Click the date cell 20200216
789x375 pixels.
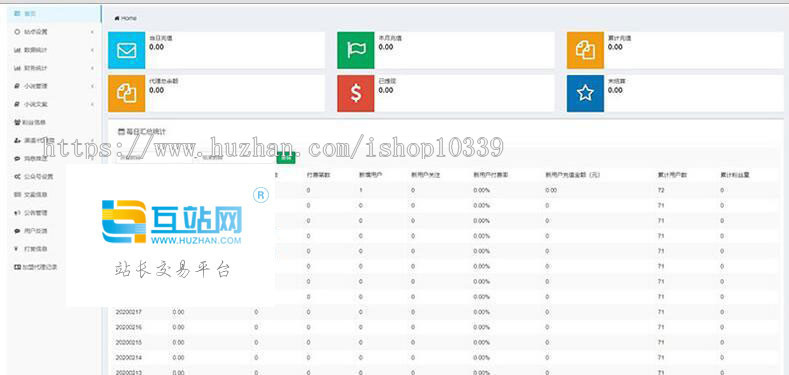[129, 327]
